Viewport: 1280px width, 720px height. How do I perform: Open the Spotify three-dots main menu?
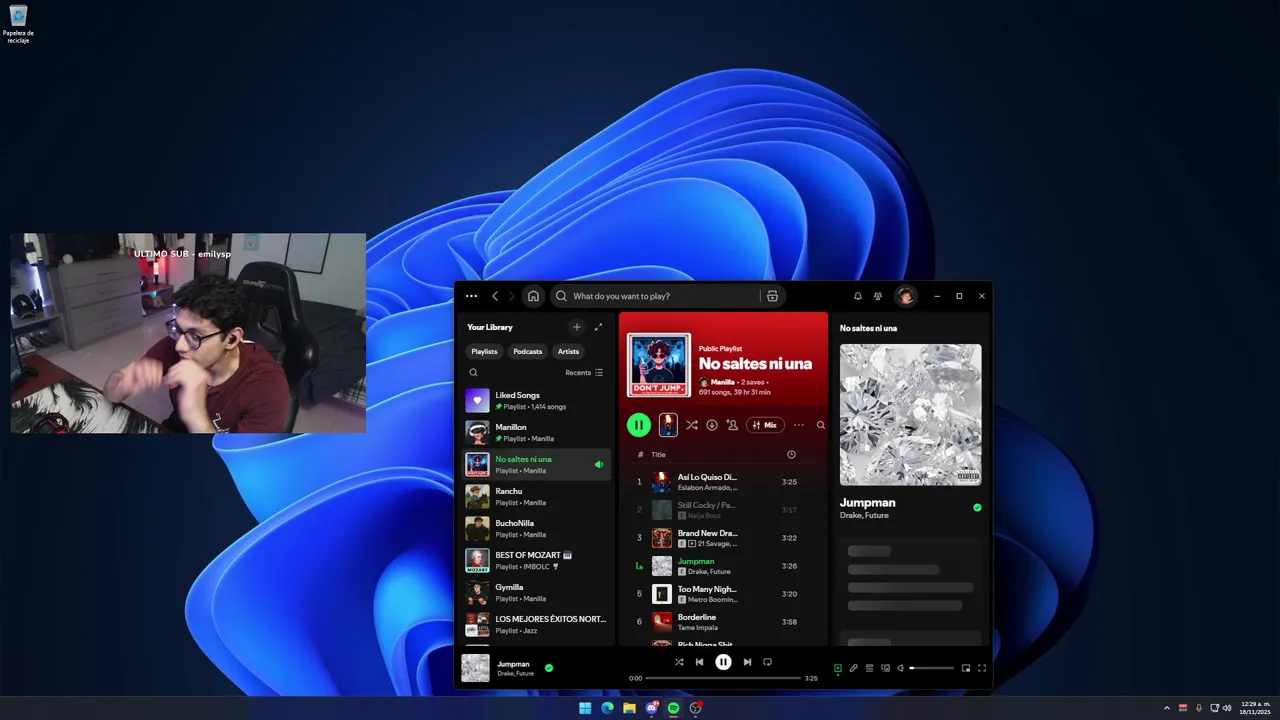[472, 296]
